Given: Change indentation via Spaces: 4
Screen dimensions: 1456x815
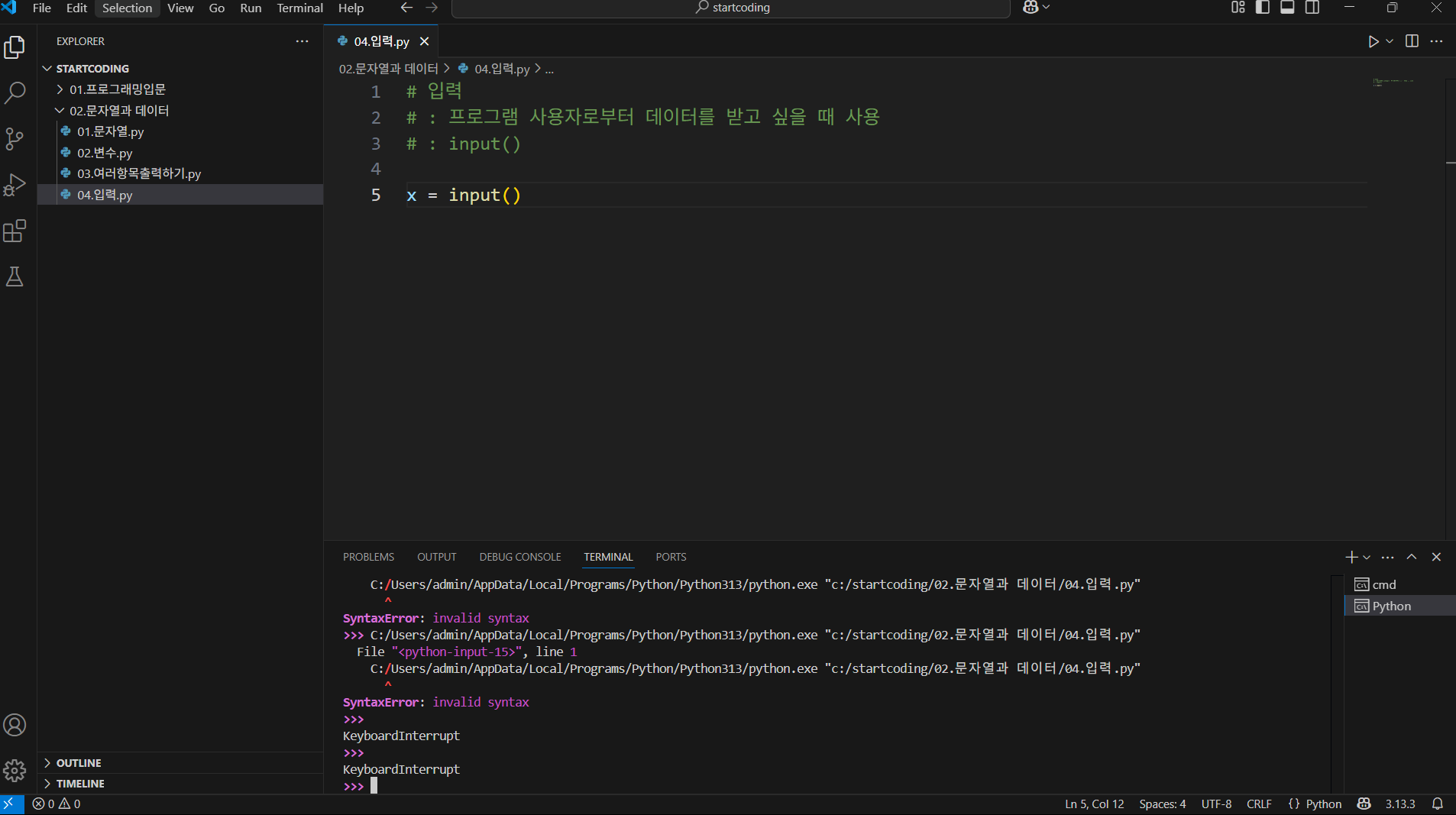Looking at the screenshot, I should coord(1162,804).
